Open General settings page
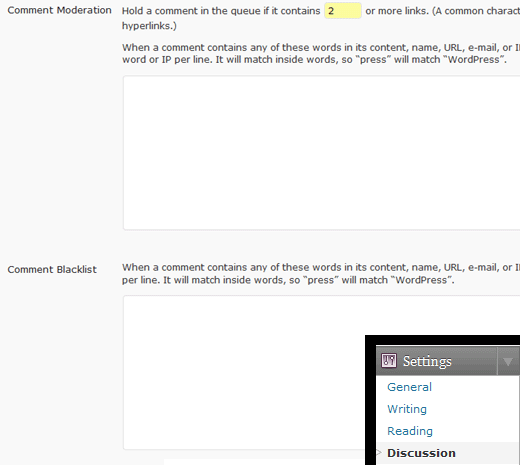The image size is (520, 465). (x=409, y=387)
